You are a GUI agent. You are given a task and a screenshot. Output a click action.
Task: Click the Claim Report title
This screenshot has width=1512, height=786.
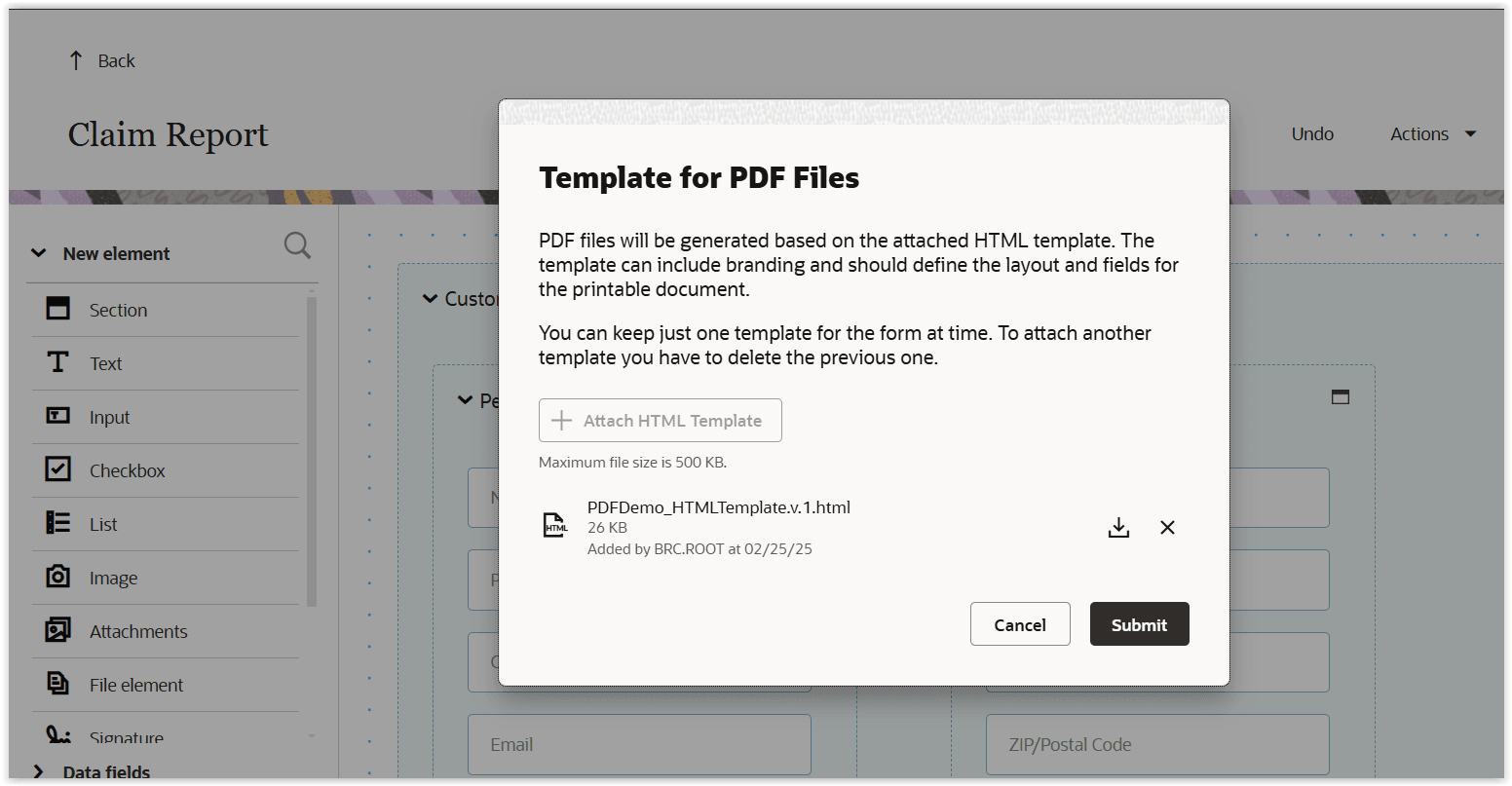coord(168,134)
